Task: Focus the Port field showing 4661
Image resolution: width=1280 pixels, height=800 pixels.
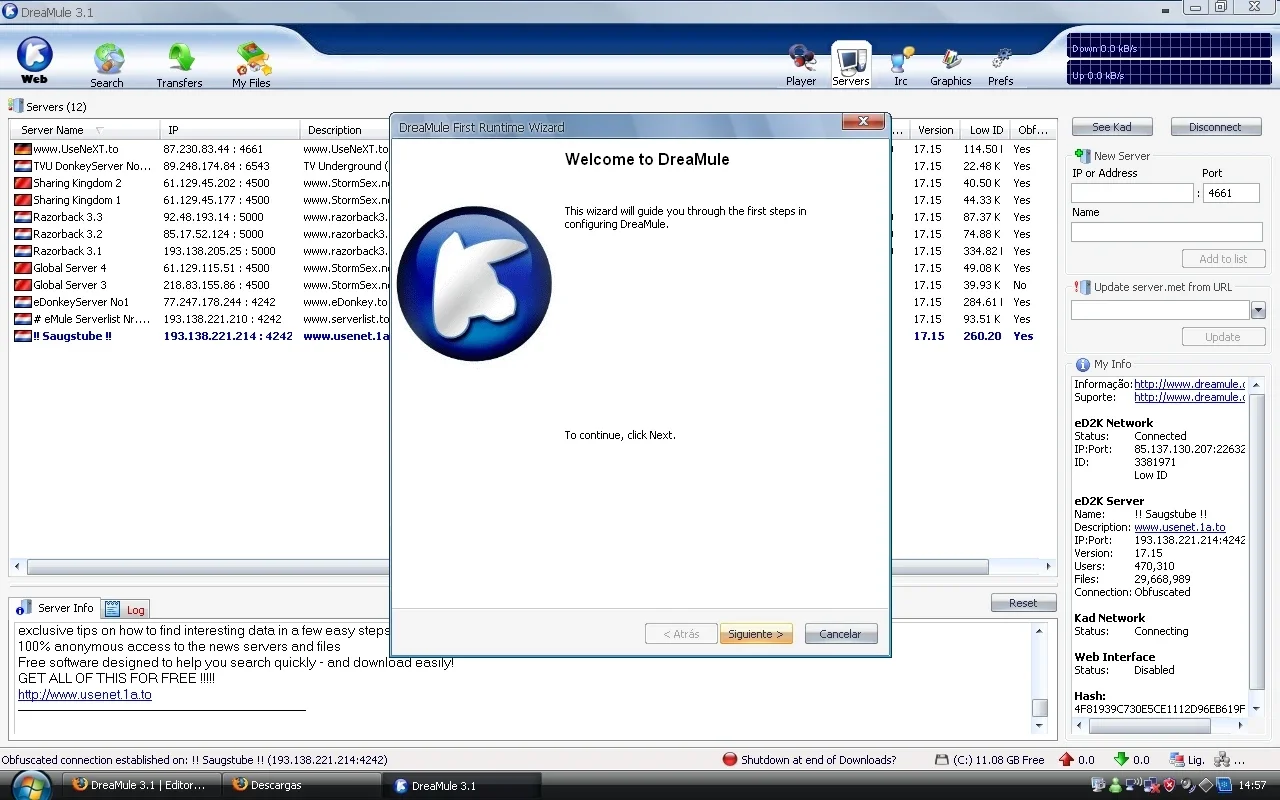Action: point(1231,193)
